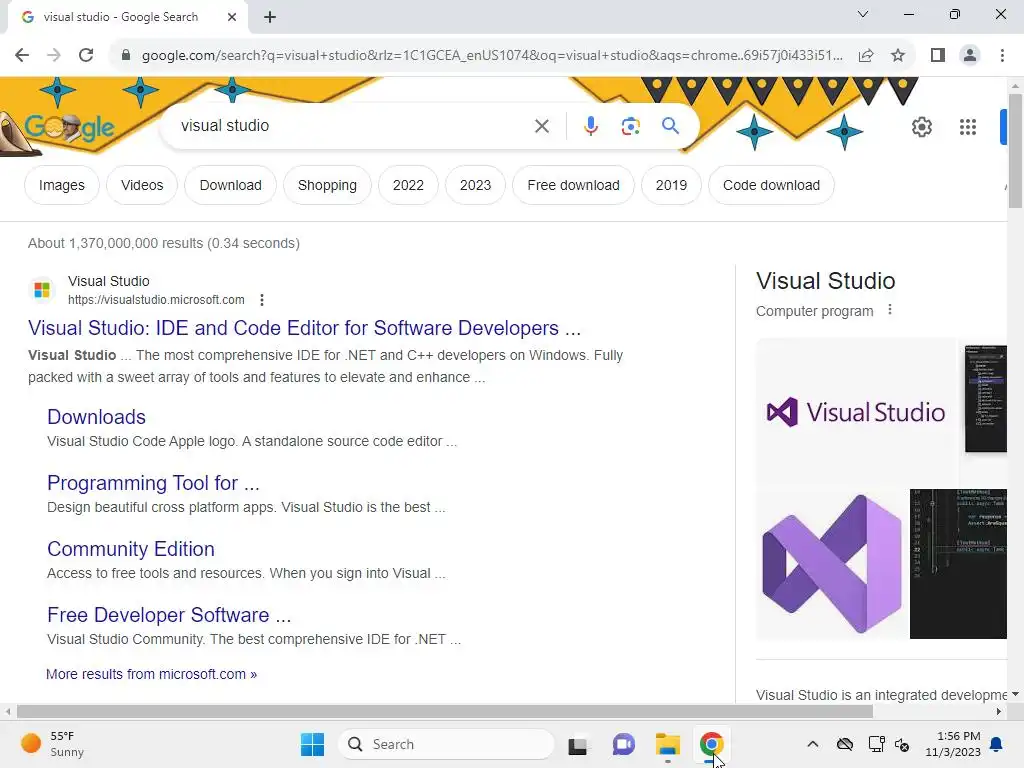Image resolution: width=1024 pixels, height=768 pixels.
Task: Open Task View from taskbar
Action: pos(578,744)
